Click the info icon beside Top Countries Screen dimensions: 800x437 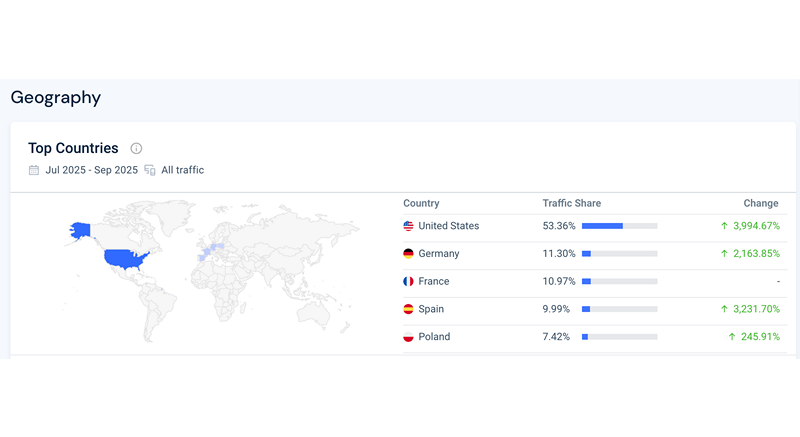(x=136, y=148)
